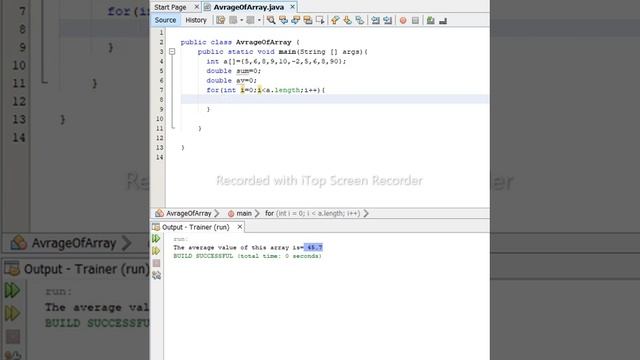640x360 pixels.
Task: Click the 'double sum=0;' code line
Action: click(233, 71)
